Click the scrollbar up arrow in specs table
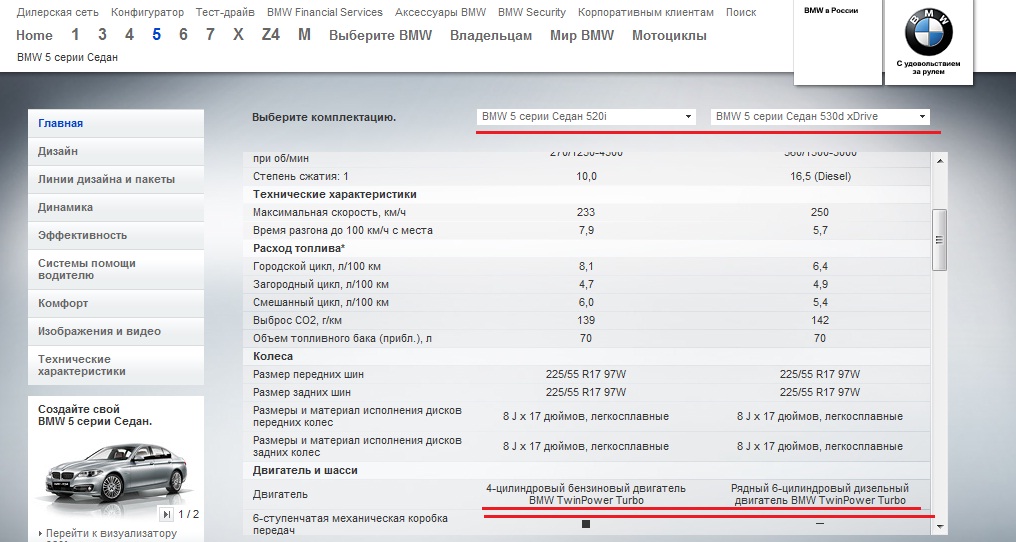Viewport: 1016px width, 542px height. pyautogui.click(x=938, y=160)
